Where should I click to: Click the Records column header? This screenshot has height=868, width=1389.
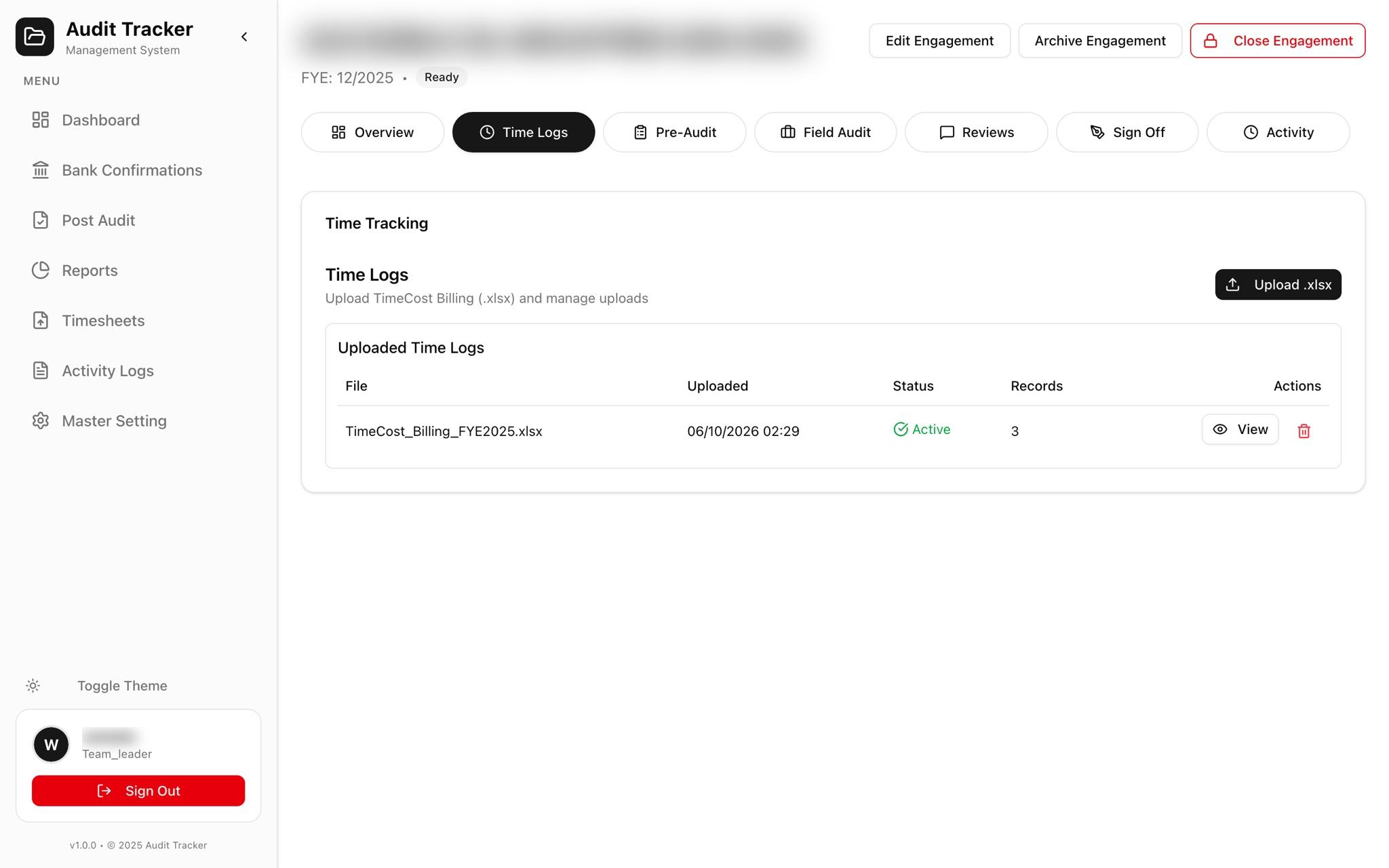pos(1036,386)
